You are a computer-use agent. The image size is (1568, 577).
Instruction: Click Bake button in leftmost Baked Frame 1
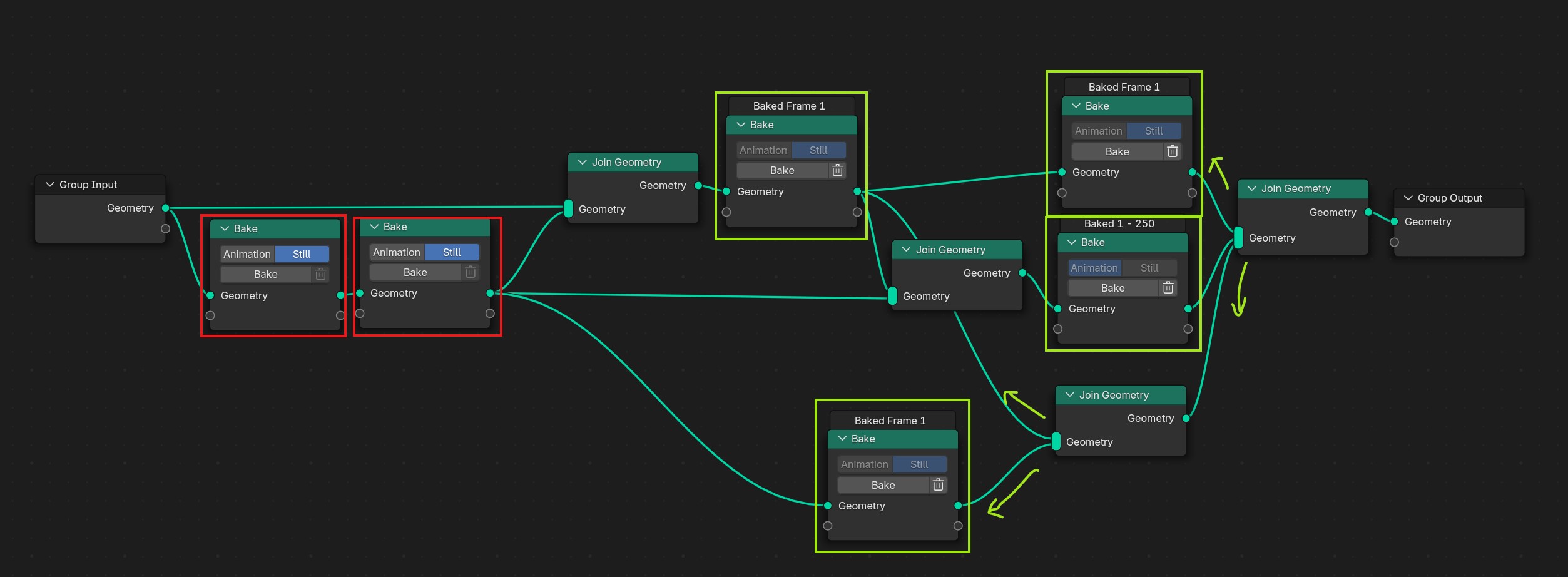pyautogui.click(x=782, y=170)
